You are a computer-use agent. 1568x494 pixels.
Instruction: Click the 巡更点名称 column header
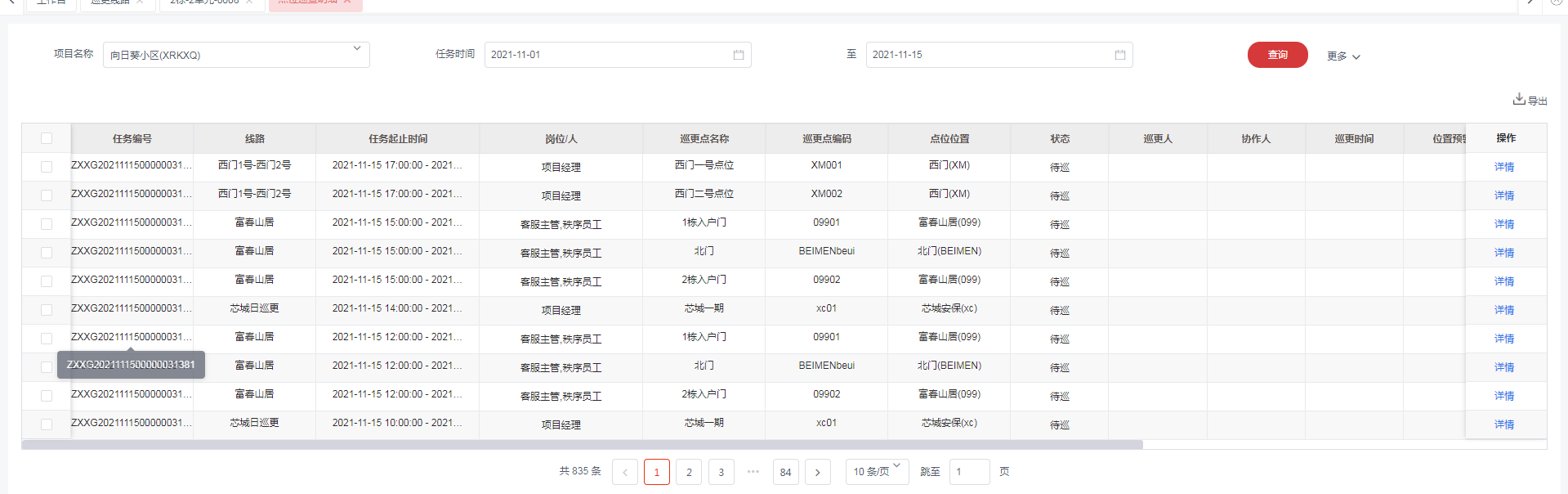click(x=704, y=139)
